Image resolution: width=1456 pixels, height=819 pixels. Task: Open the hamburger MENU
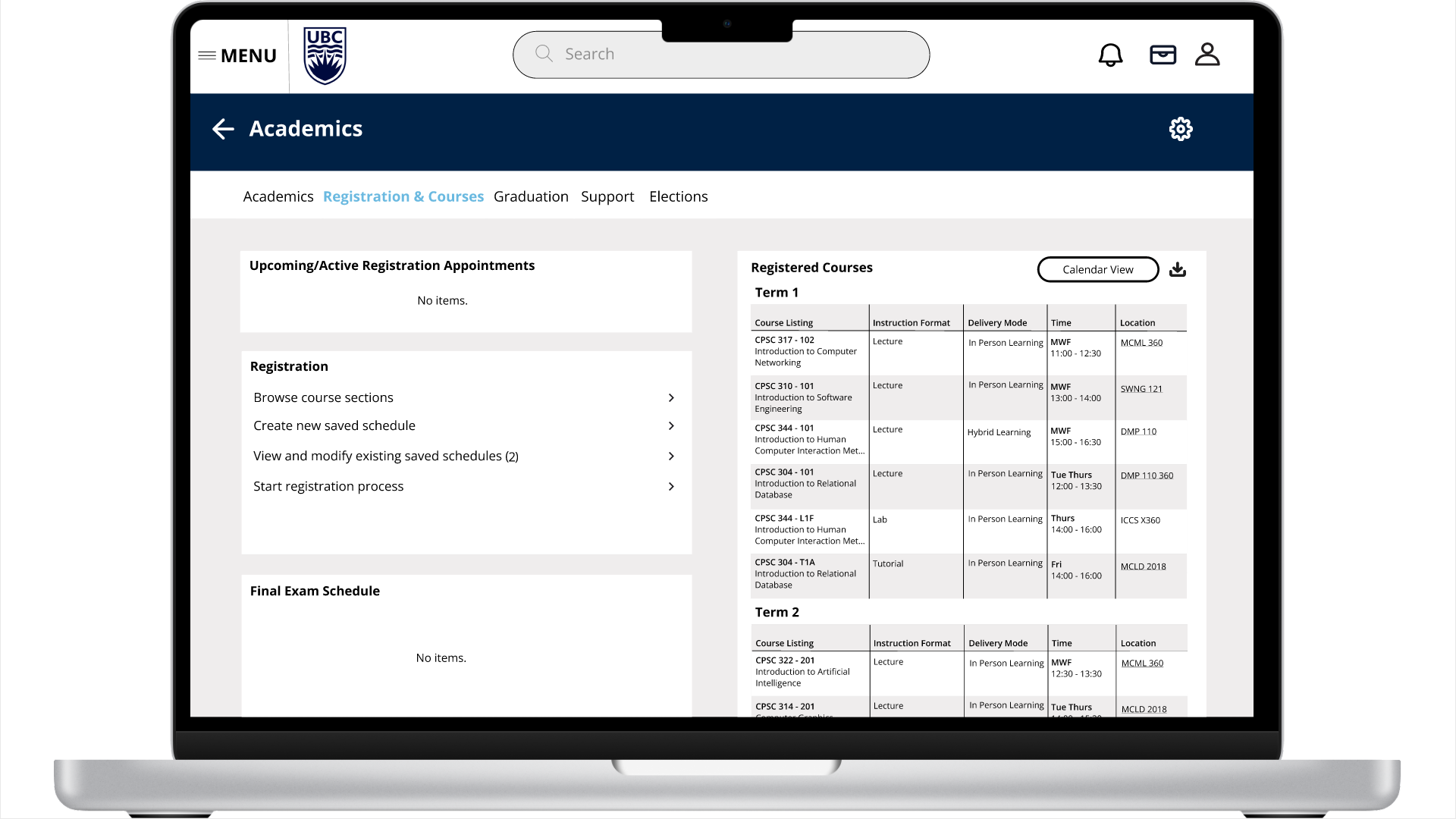coord(237,55)
